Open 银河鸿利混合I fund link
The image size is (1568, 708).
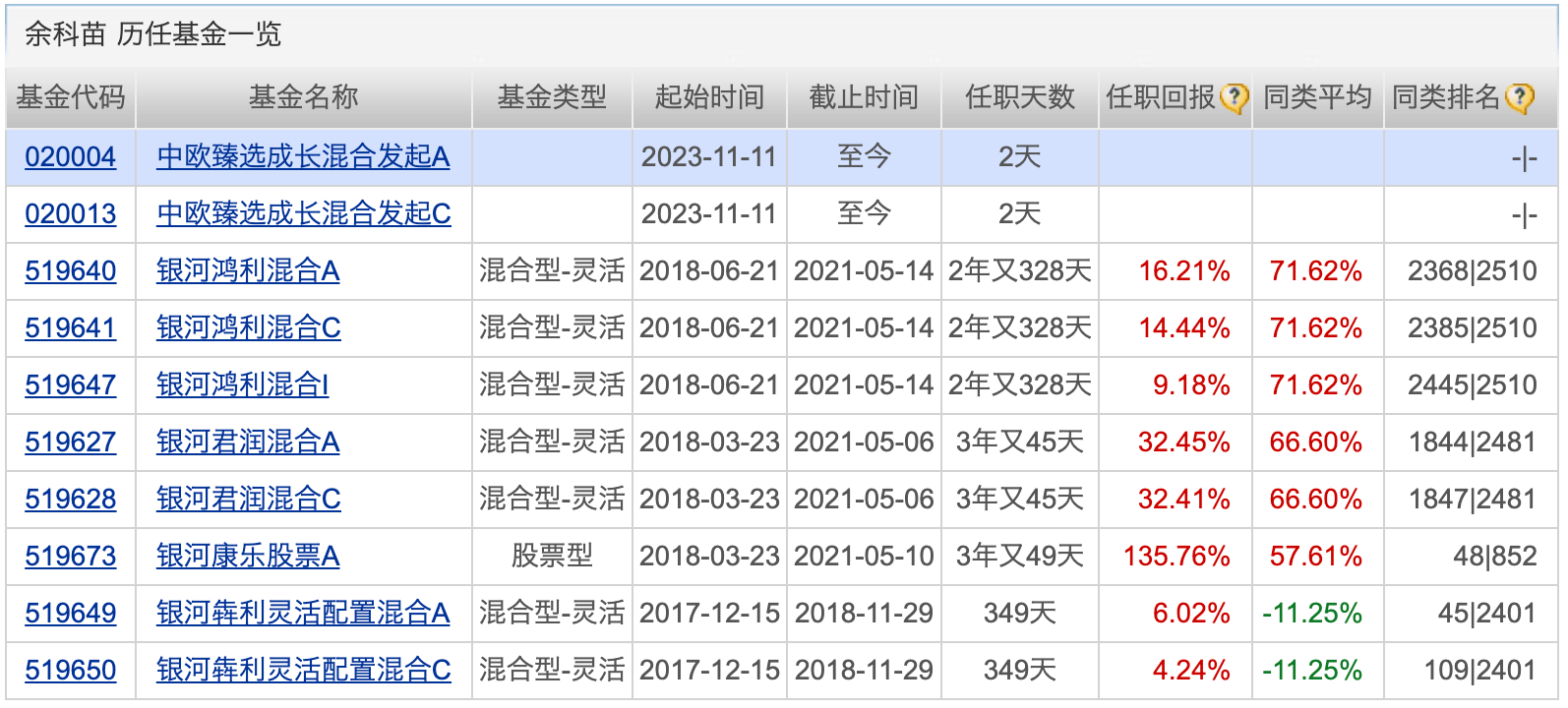click(242, 385)
